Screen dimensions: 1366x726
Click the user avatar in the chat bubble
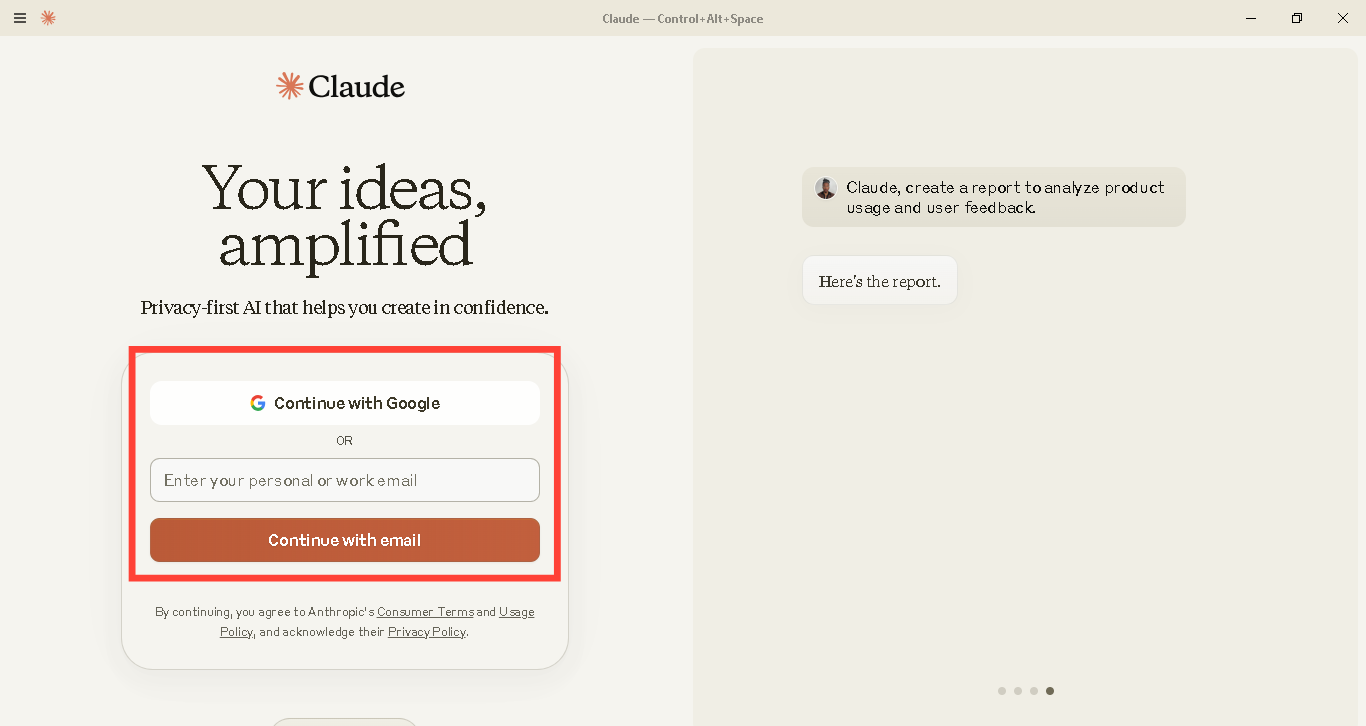click(x=825, y=187)
